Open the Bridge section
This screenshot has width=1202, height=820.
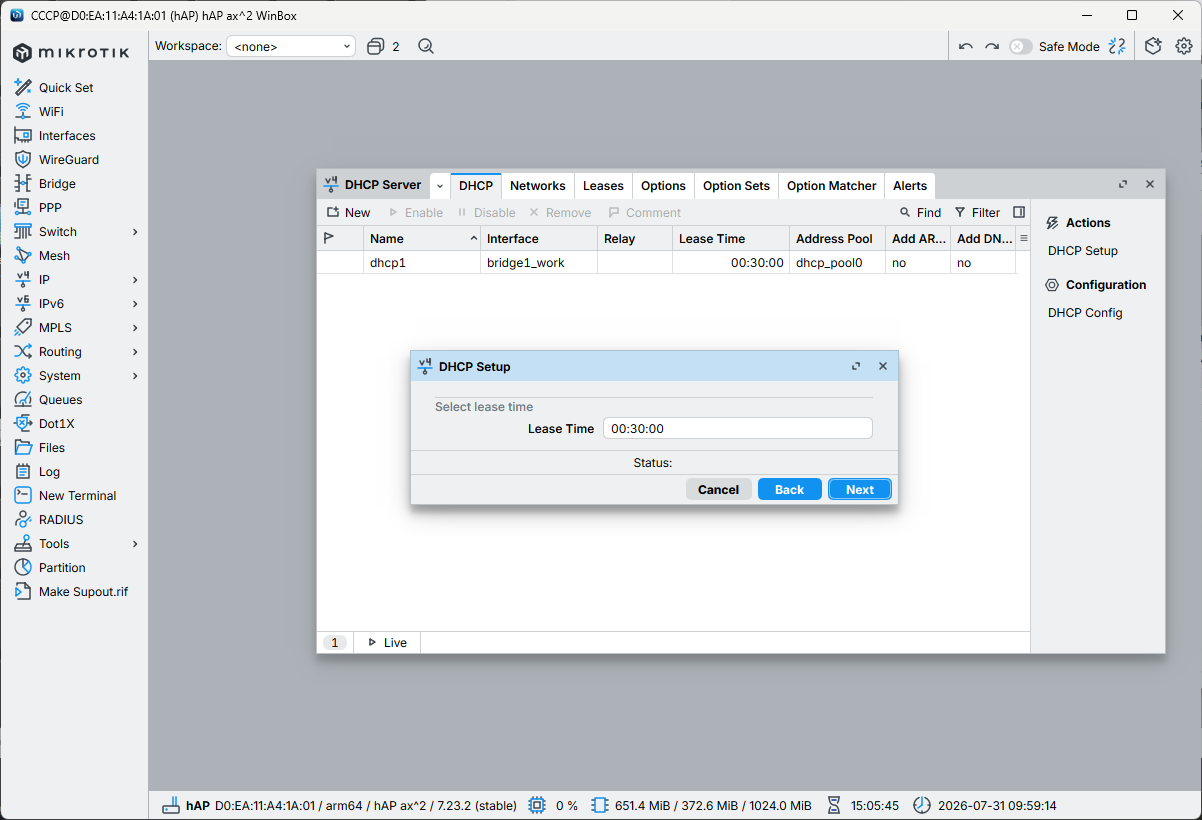point(57,184)
